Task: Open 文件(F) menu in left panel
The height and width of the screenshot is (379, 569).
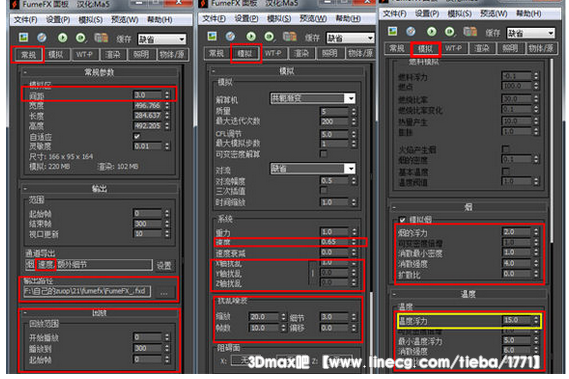Action: (x=26, y=20)
